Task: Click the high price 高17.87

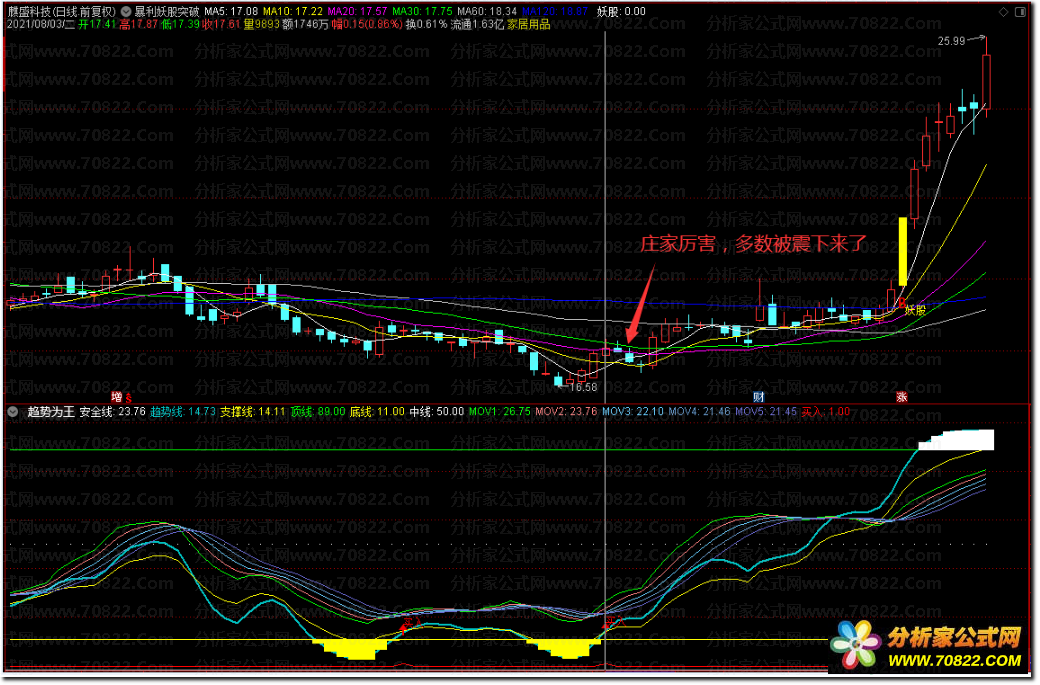Action: coord(139,25)
